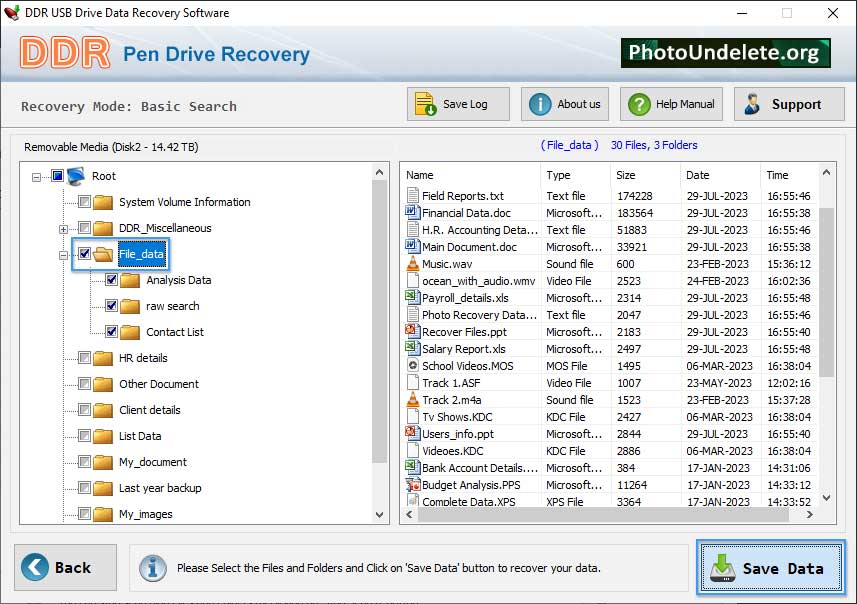857x604 pixels.
Task: Open the Support button label
Action: [796, 104]
